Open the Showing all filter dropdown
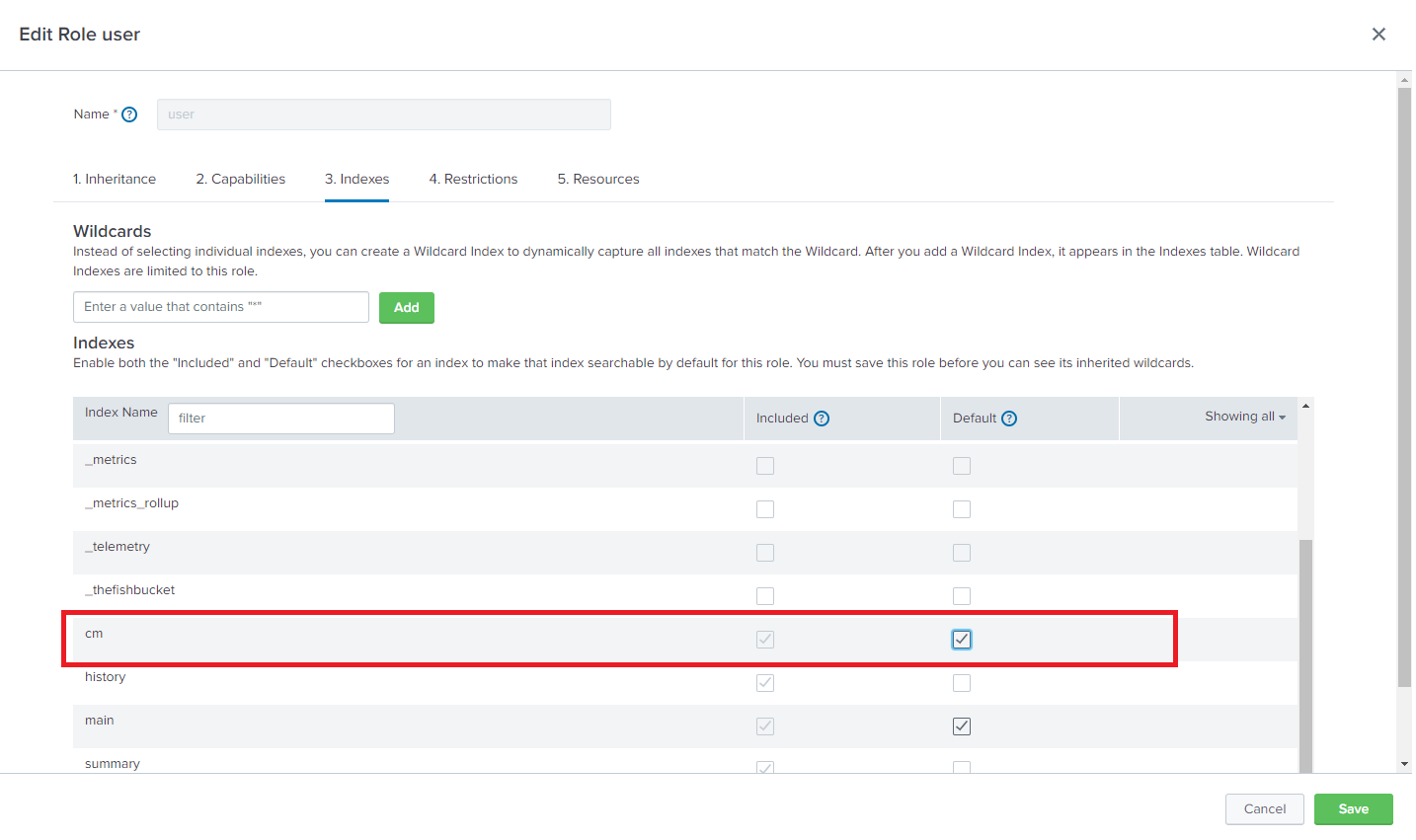The height and width of the screenshot is (840, 1416). point(1243,416)
